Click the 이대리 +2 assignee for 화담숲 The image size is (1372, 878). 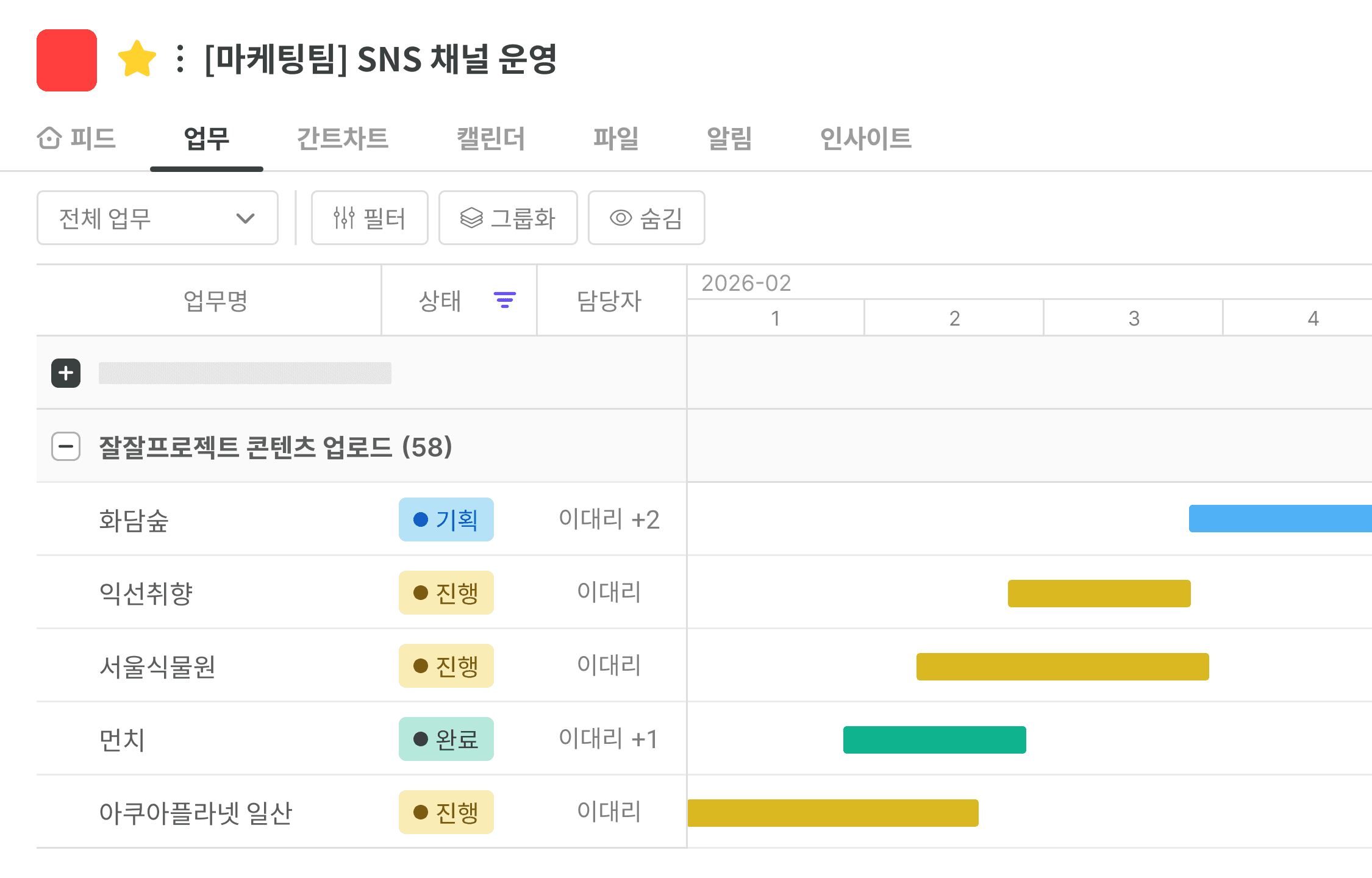pos(609,519)
